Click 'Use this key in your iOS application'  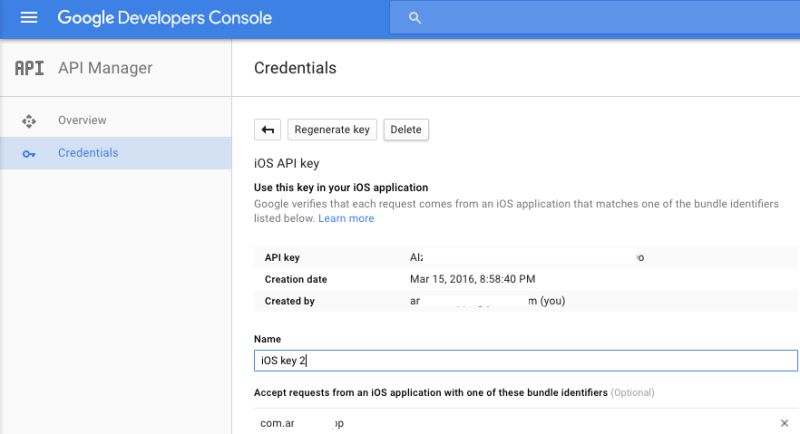(x=341, y=188)
